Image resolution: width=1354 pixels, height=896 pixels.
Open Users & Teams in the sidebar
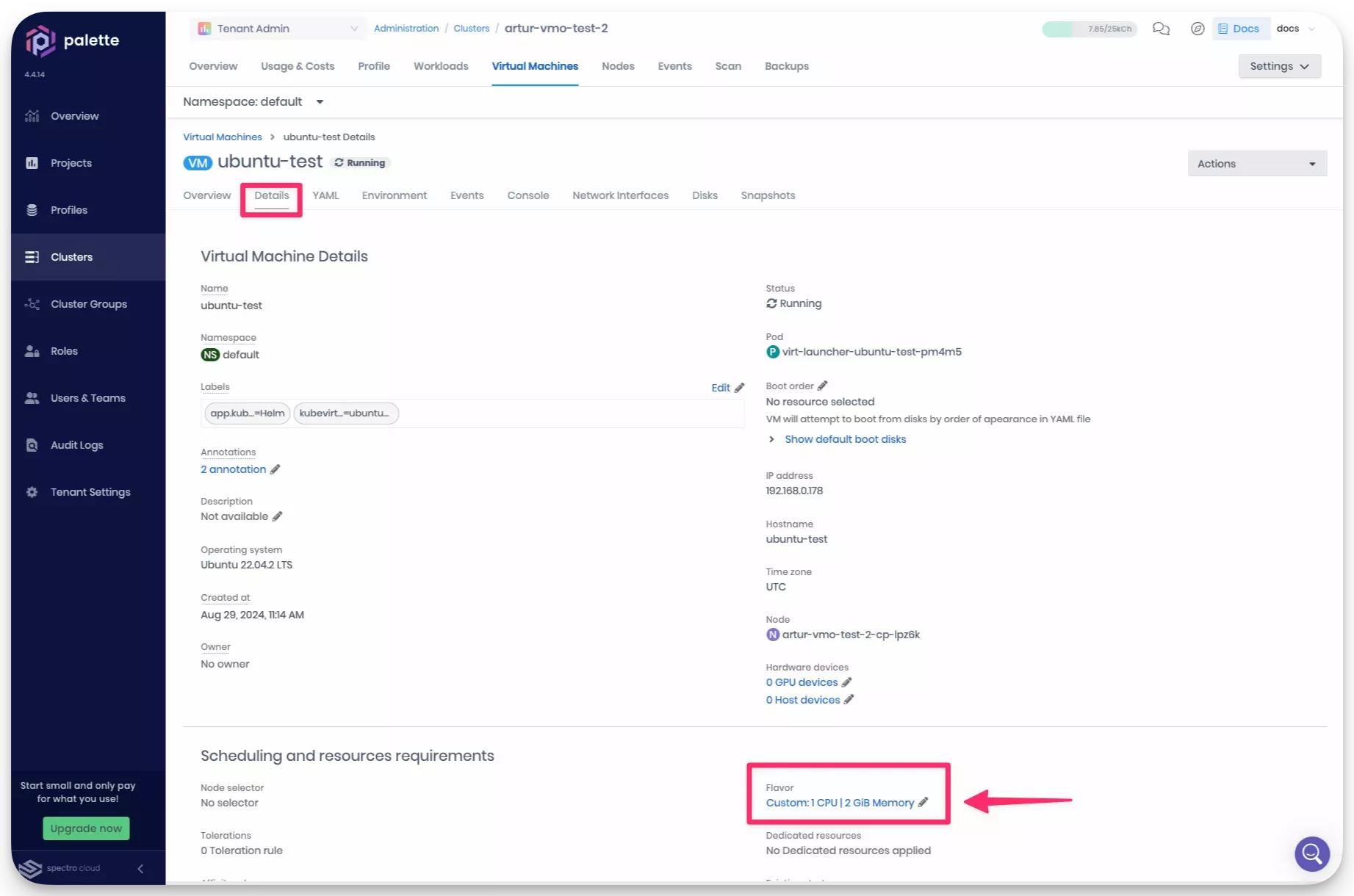click(88, 398)
